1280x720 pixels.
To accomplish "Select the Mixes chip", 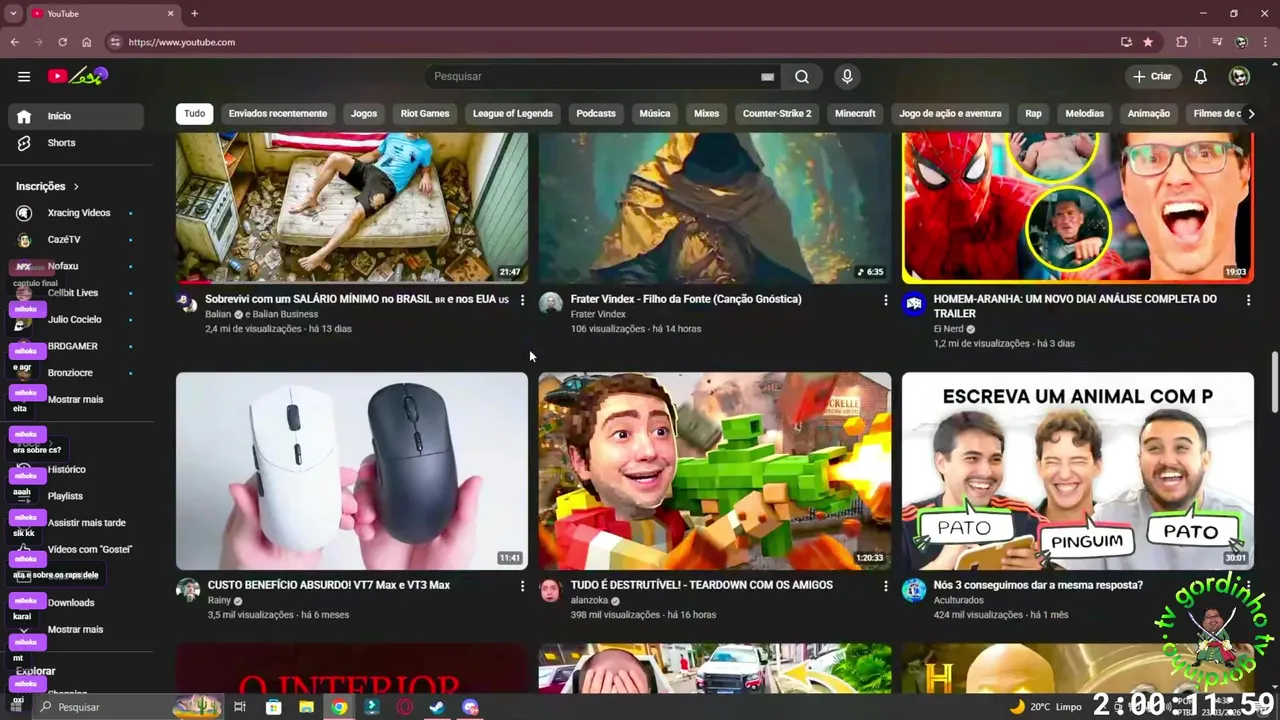I will point(707,113).
